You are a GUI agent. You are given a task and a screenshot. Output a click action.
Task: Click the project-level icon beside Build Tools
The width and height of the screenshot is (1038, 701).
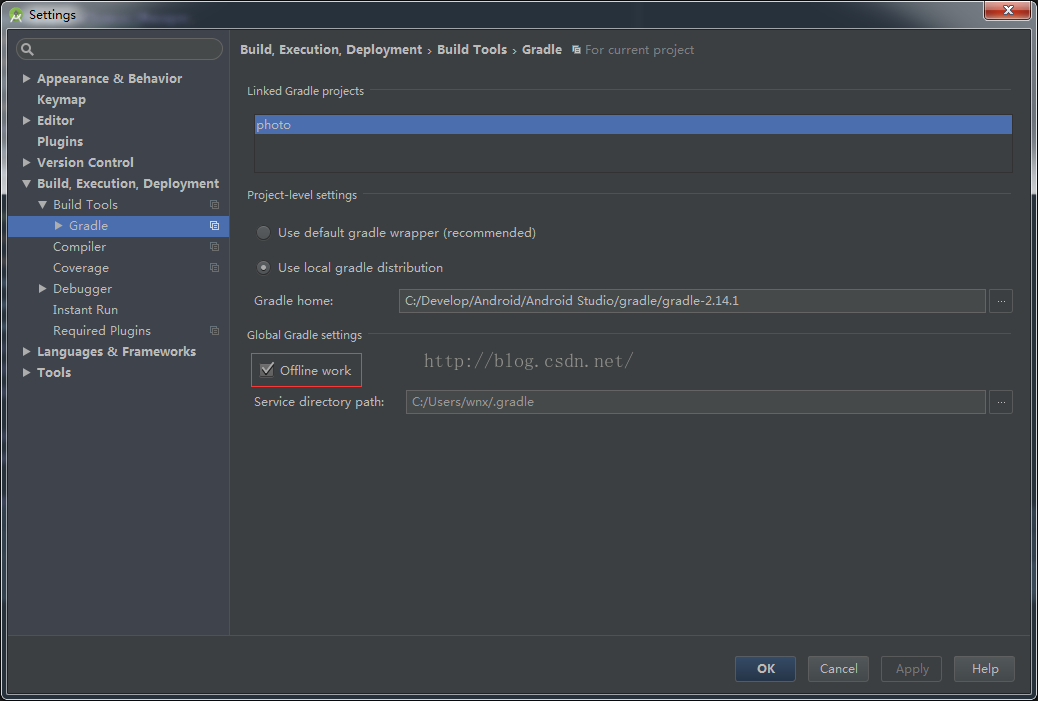214,205
